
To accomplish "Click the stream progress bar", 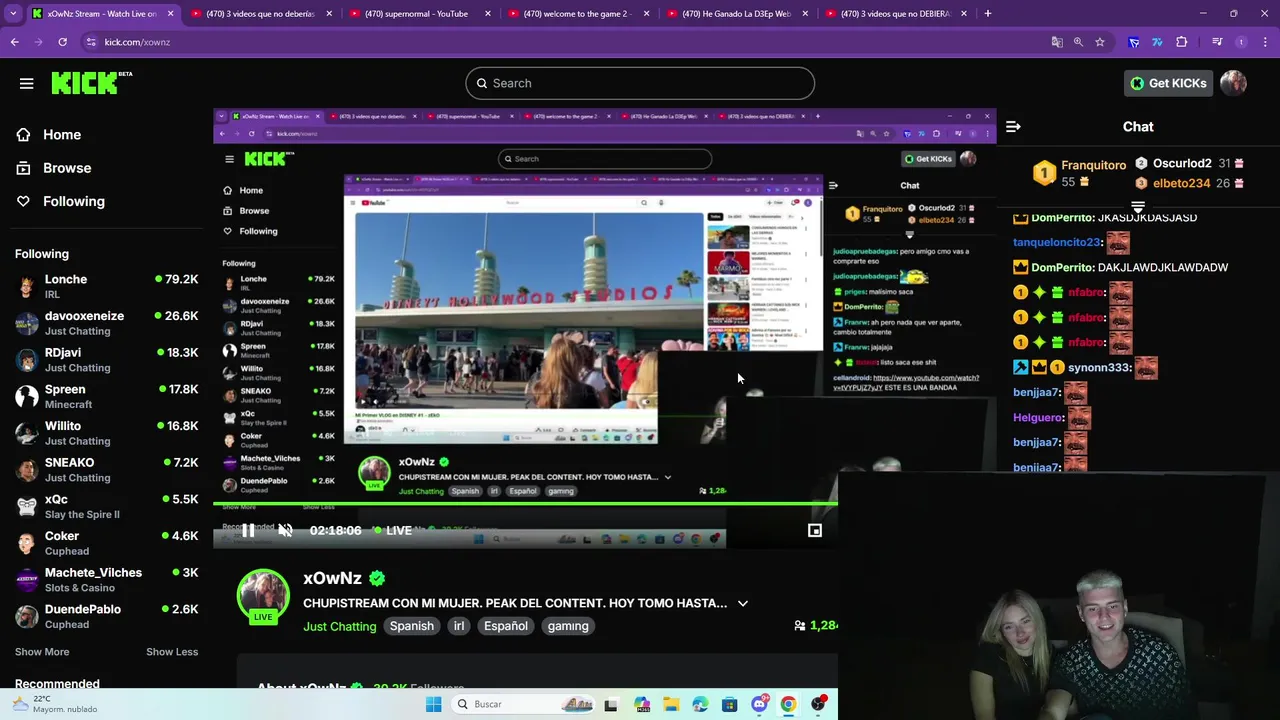I will (x=525, y=505).
